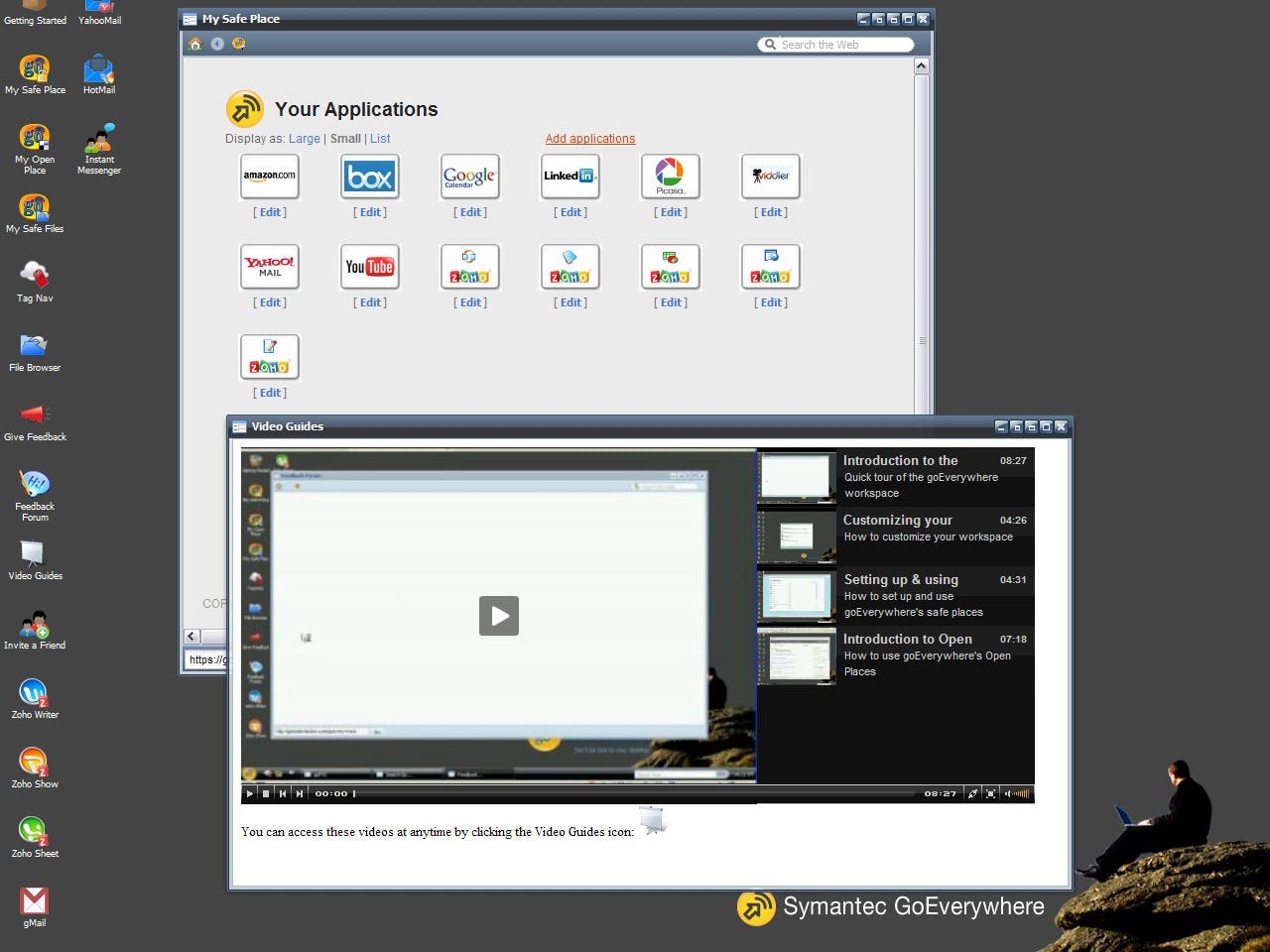Click the Add applications link

[x=590, y=139]
